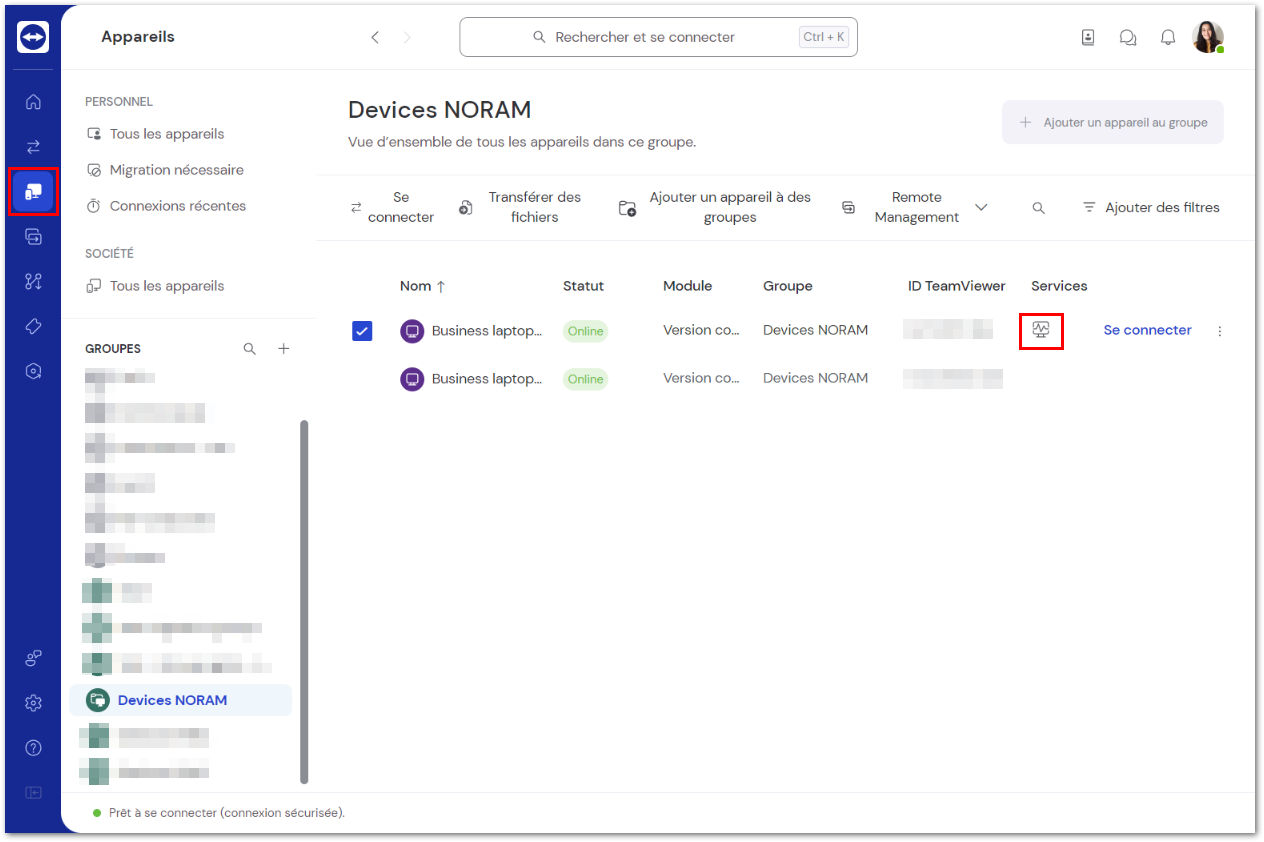Expand the Remote Management dropdown arrow

981,207
